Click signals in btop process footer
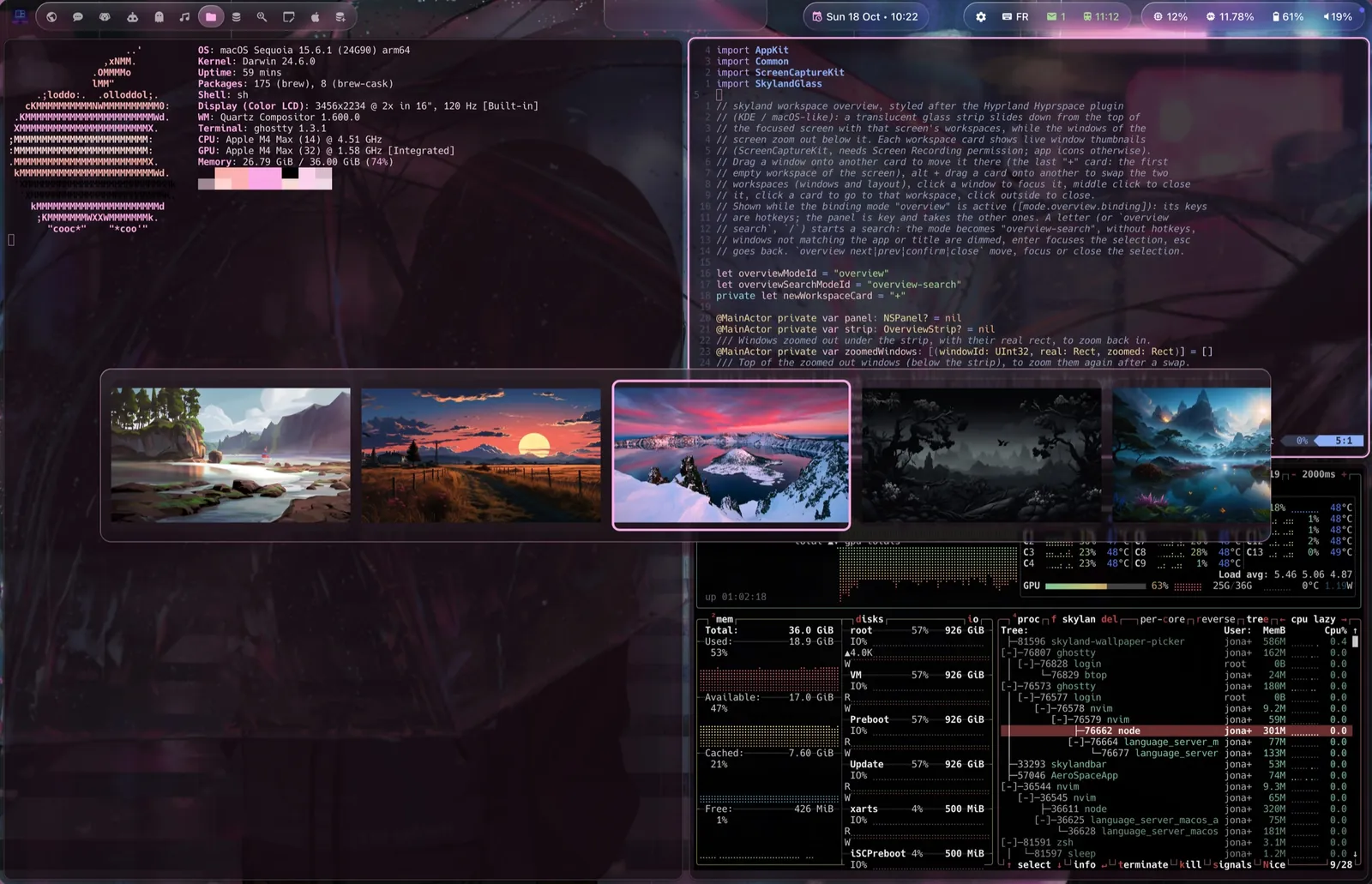The height and width of the screenshot is (884, 1372). pyautogui.click(x=1232, y=864)
